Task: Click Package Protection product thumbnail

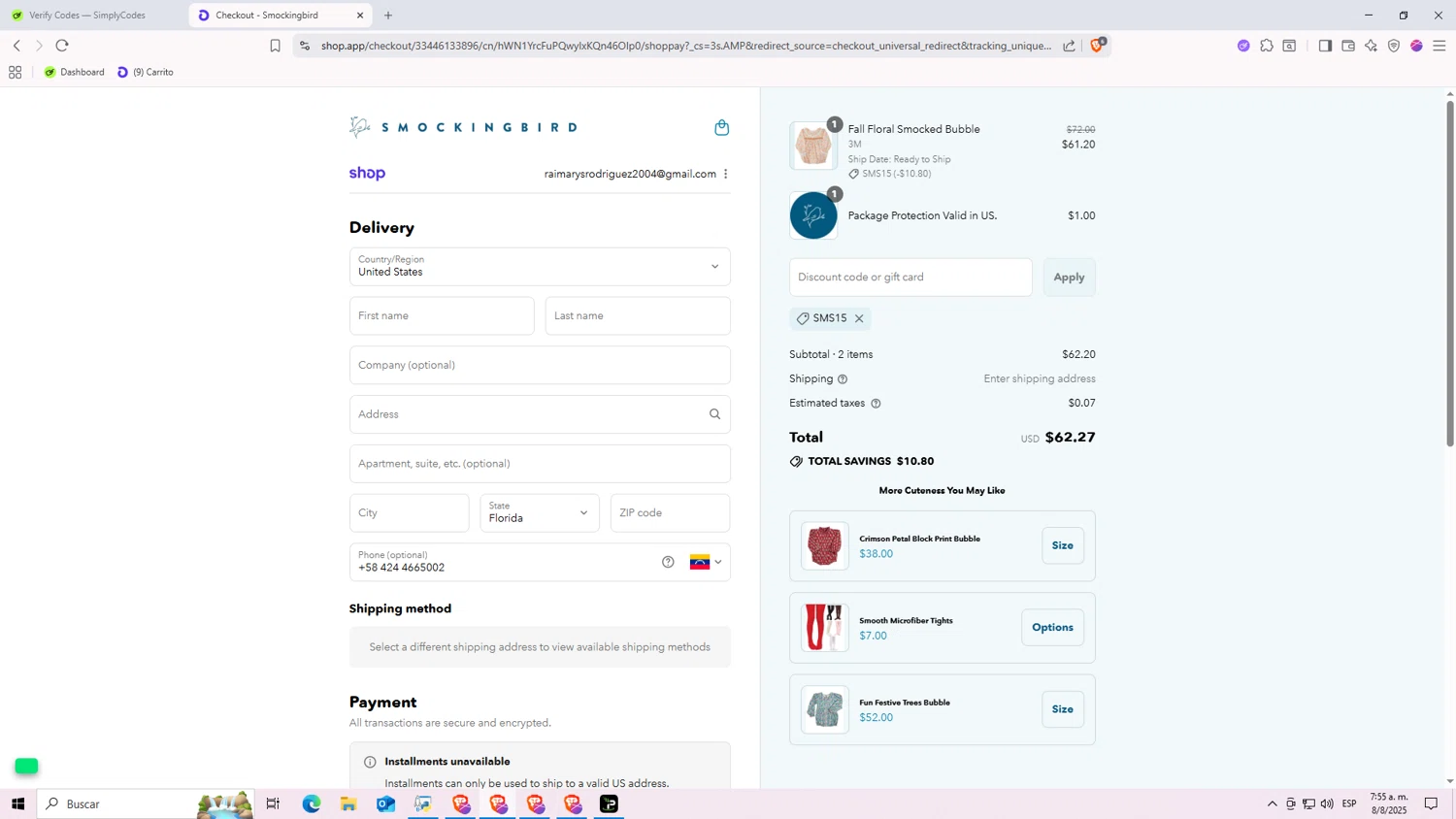Action: pyautogui.click(x=813, y=215)
